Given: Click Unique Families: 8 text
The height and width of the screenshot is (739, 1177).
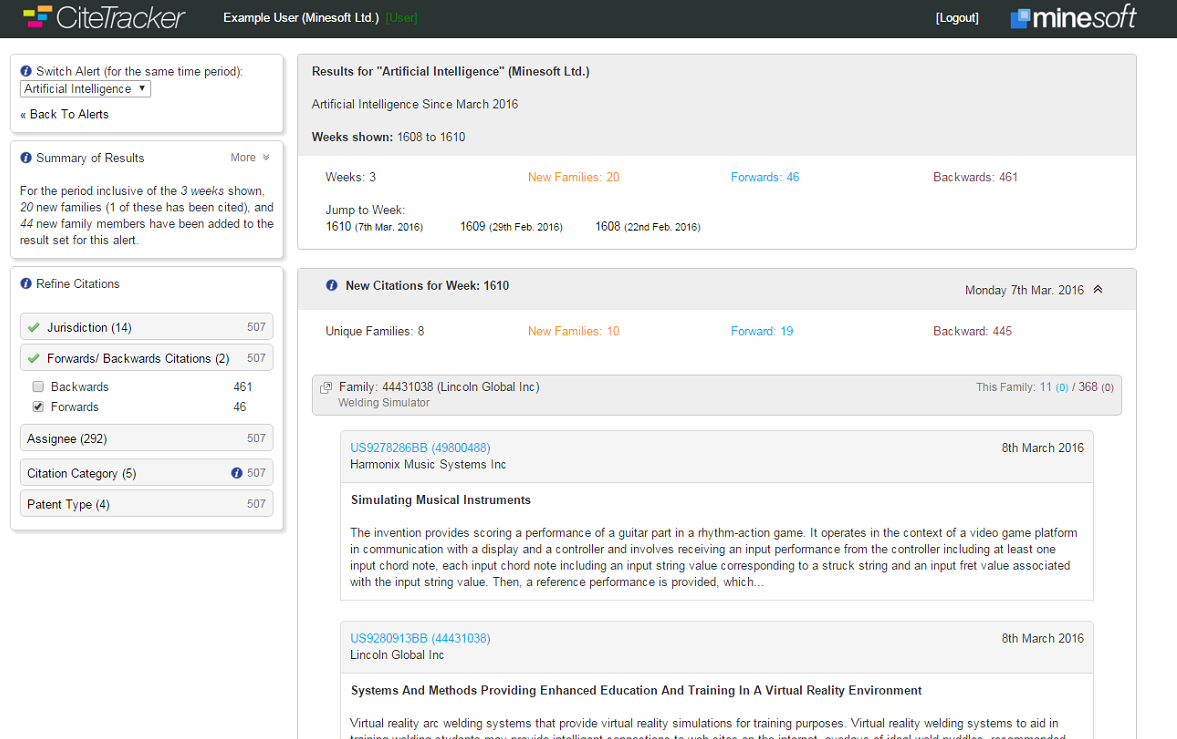Looking at the screenshot, I should pyautogui.click(x=375, y=331).
